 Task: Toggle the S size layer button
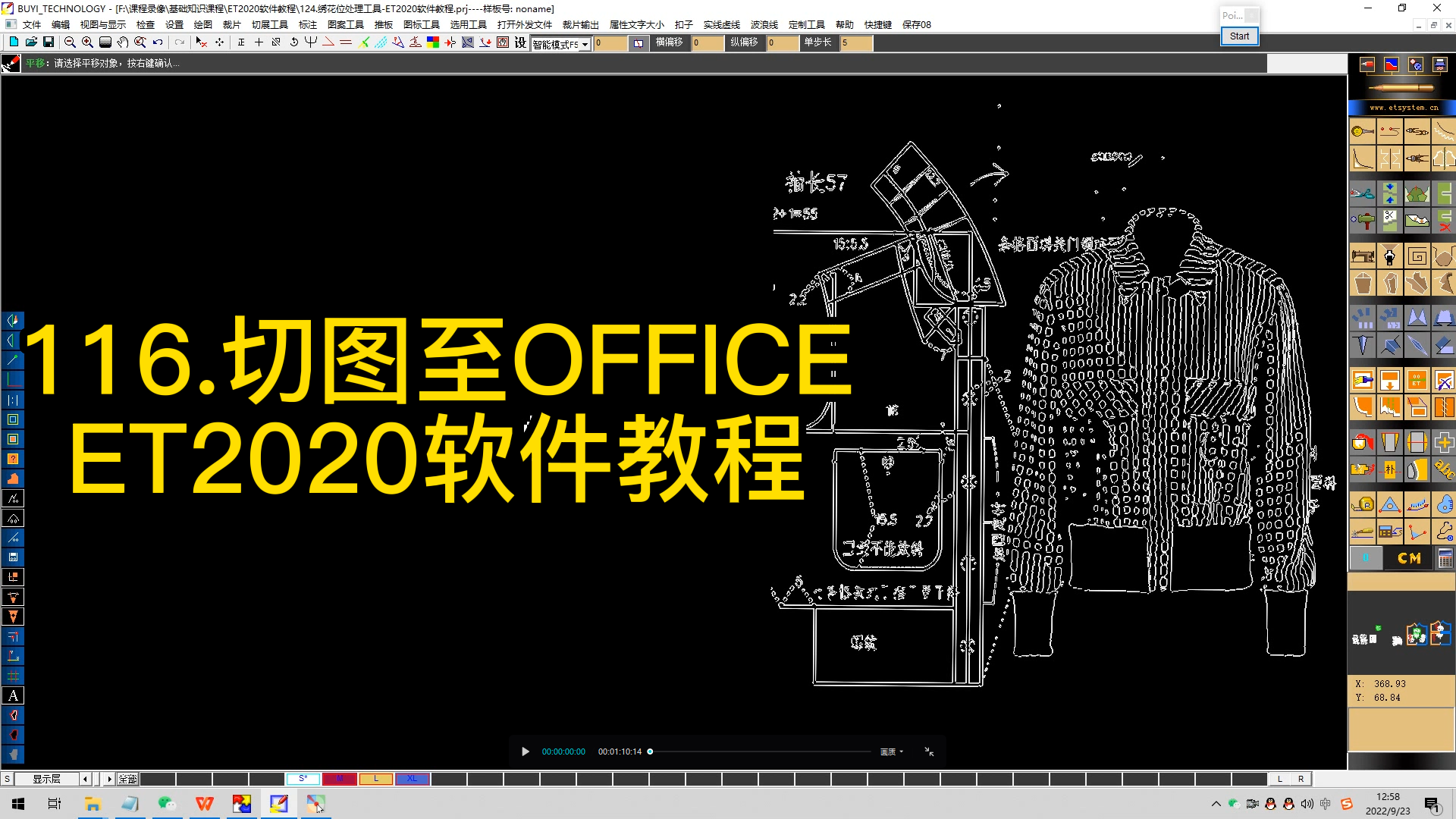click(7, 779)
